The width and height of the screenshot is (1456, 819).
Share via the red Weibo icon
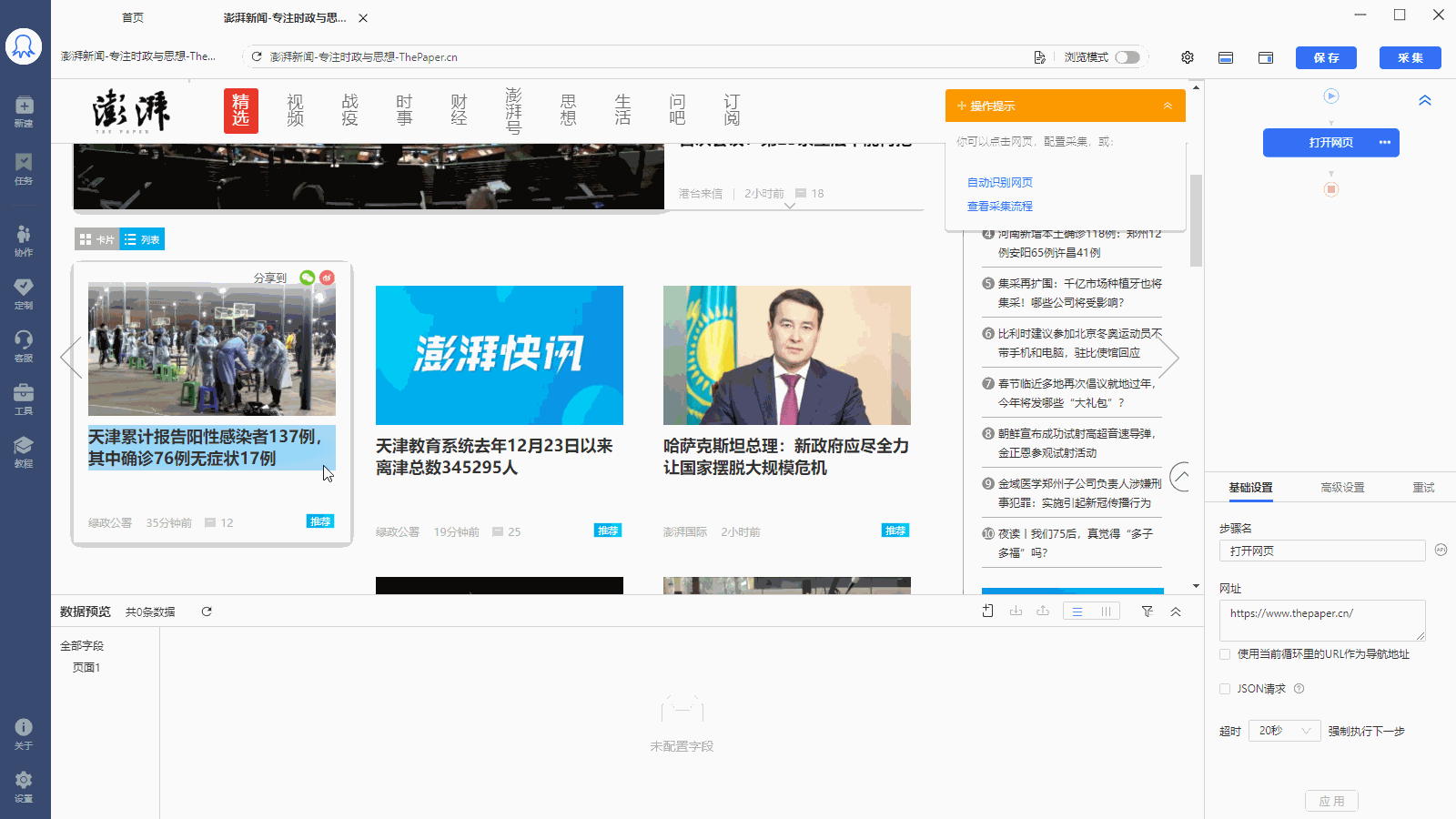(x=327, y=278)
